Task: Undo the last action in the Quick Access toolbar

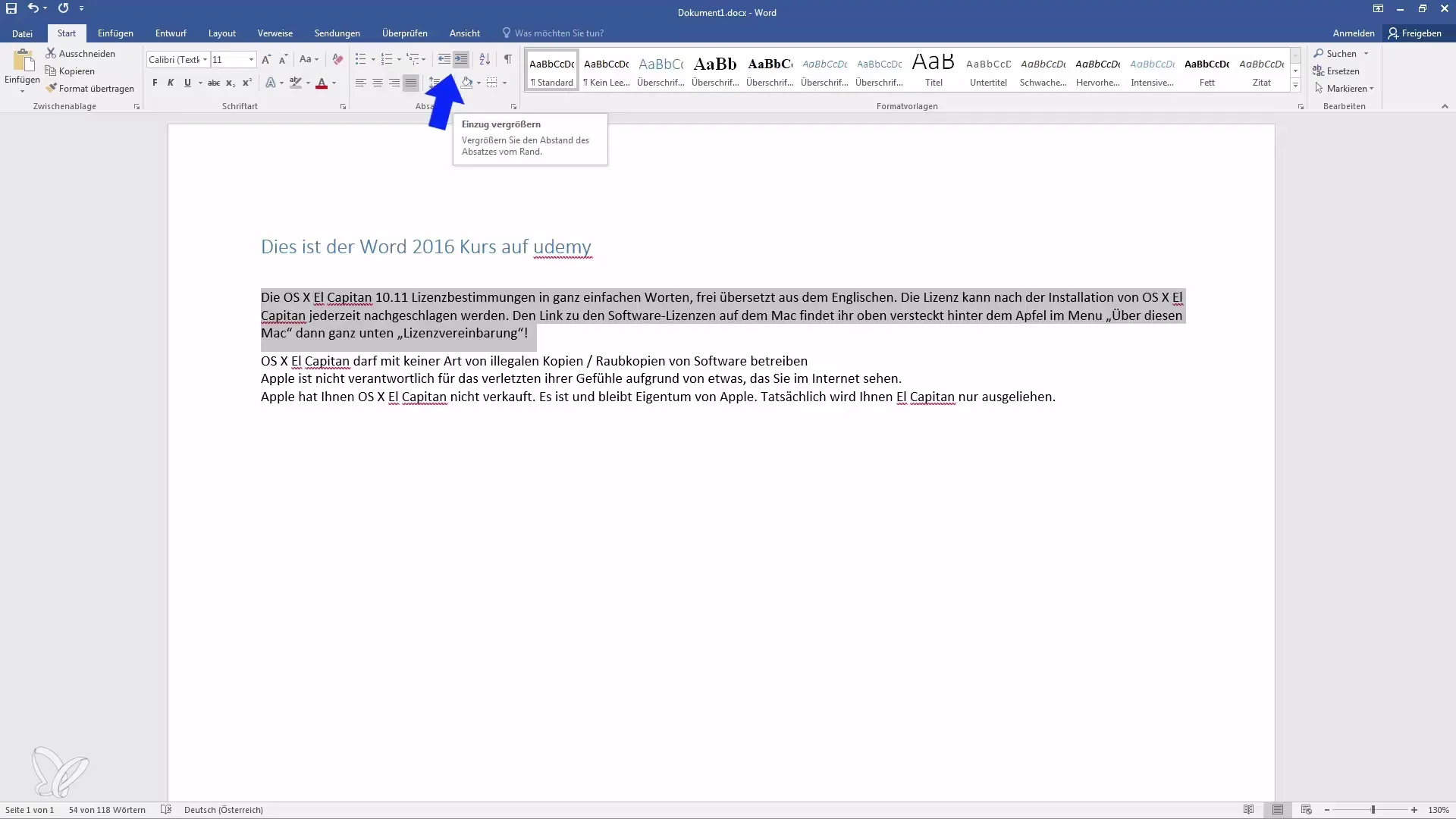Action: pyautogui.click(x=33, y=8)
